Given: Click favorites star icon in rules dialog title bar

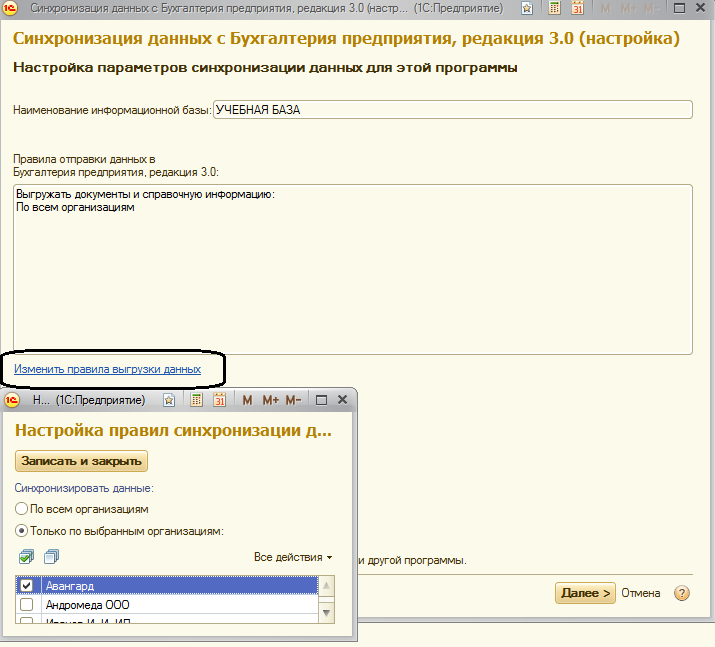Looking at the screenshot, I should 169,400.
